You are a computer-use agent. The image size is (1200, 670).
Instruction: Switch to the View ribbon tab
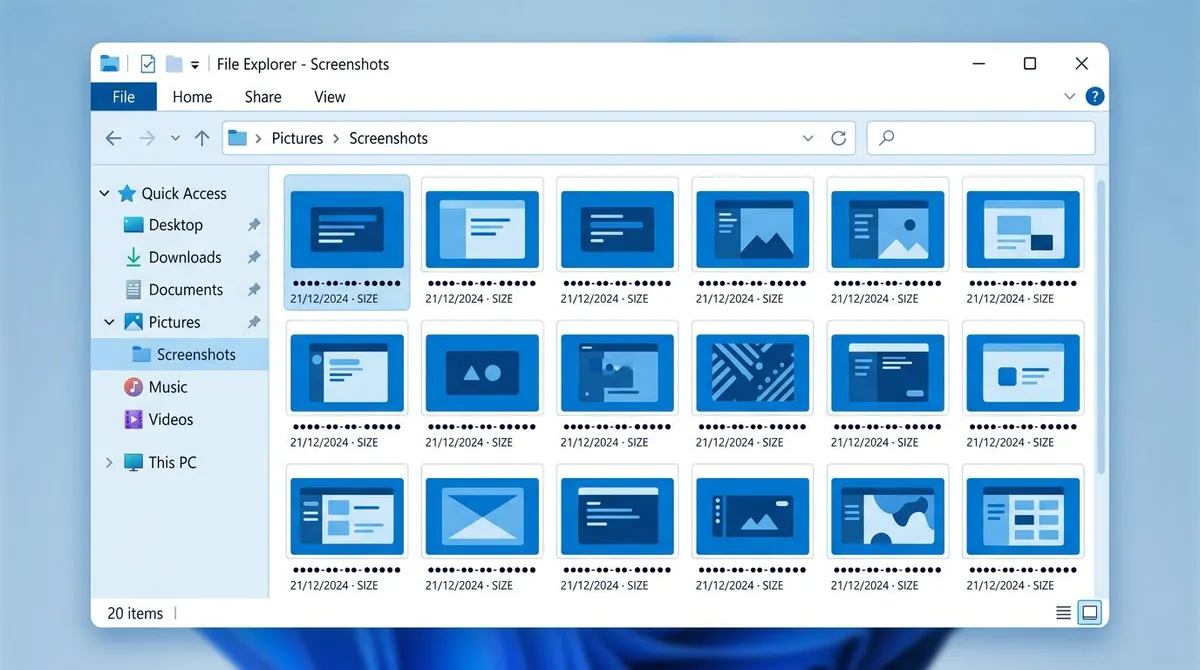pyautogui.click(x=330, y=97)
